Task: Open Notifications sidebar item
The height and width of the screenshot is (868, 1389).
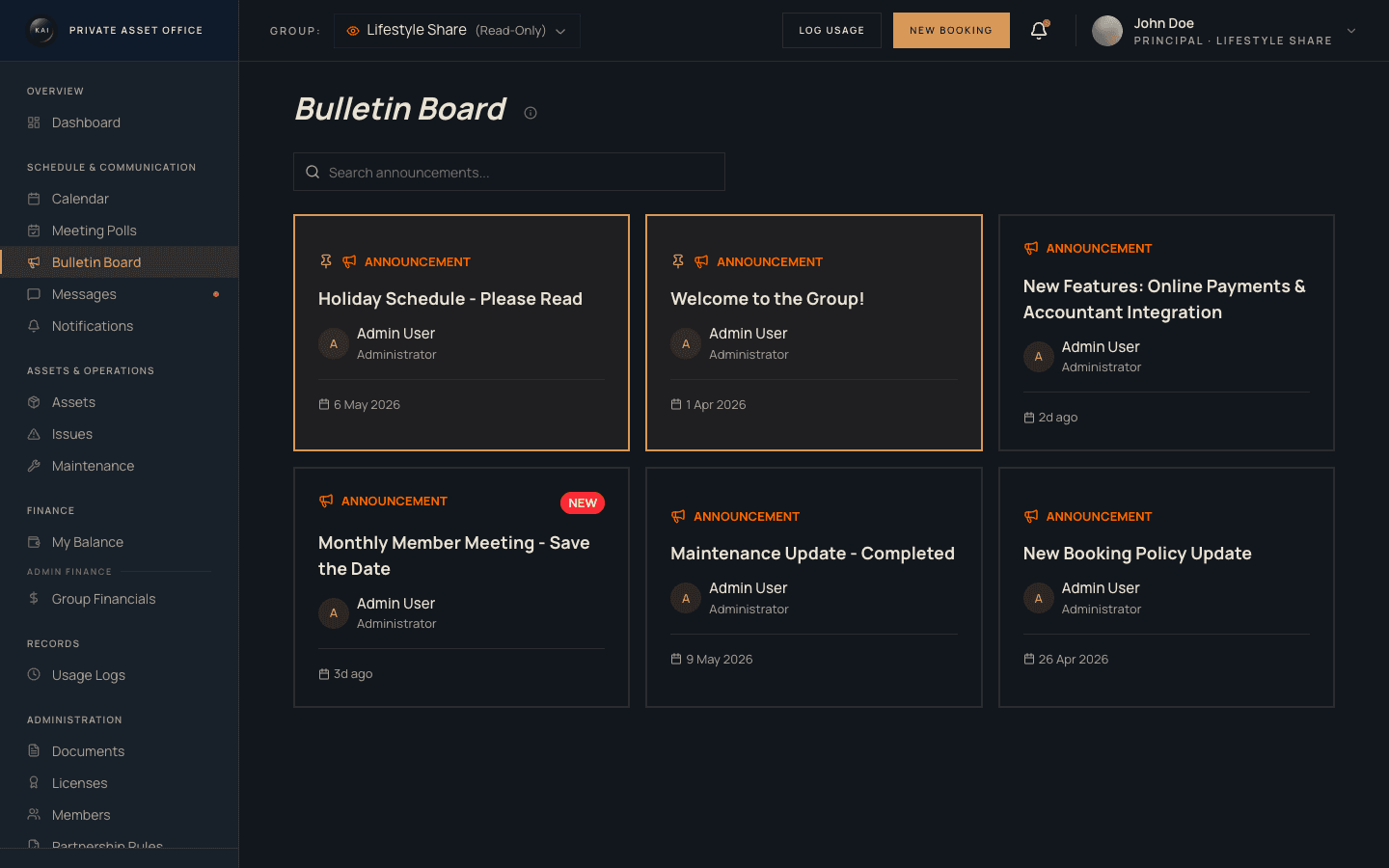Action: pyautogui.click(x=120, y=326)
